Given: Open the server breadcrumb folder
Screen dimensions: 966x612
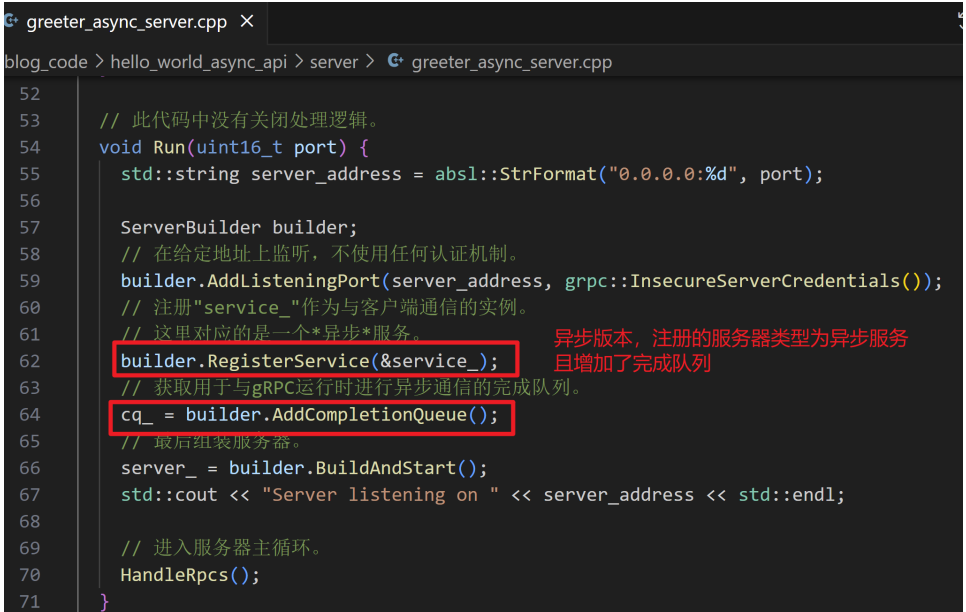Looking at the screenshot, I should pyautogui.click(x=333, y=62).
